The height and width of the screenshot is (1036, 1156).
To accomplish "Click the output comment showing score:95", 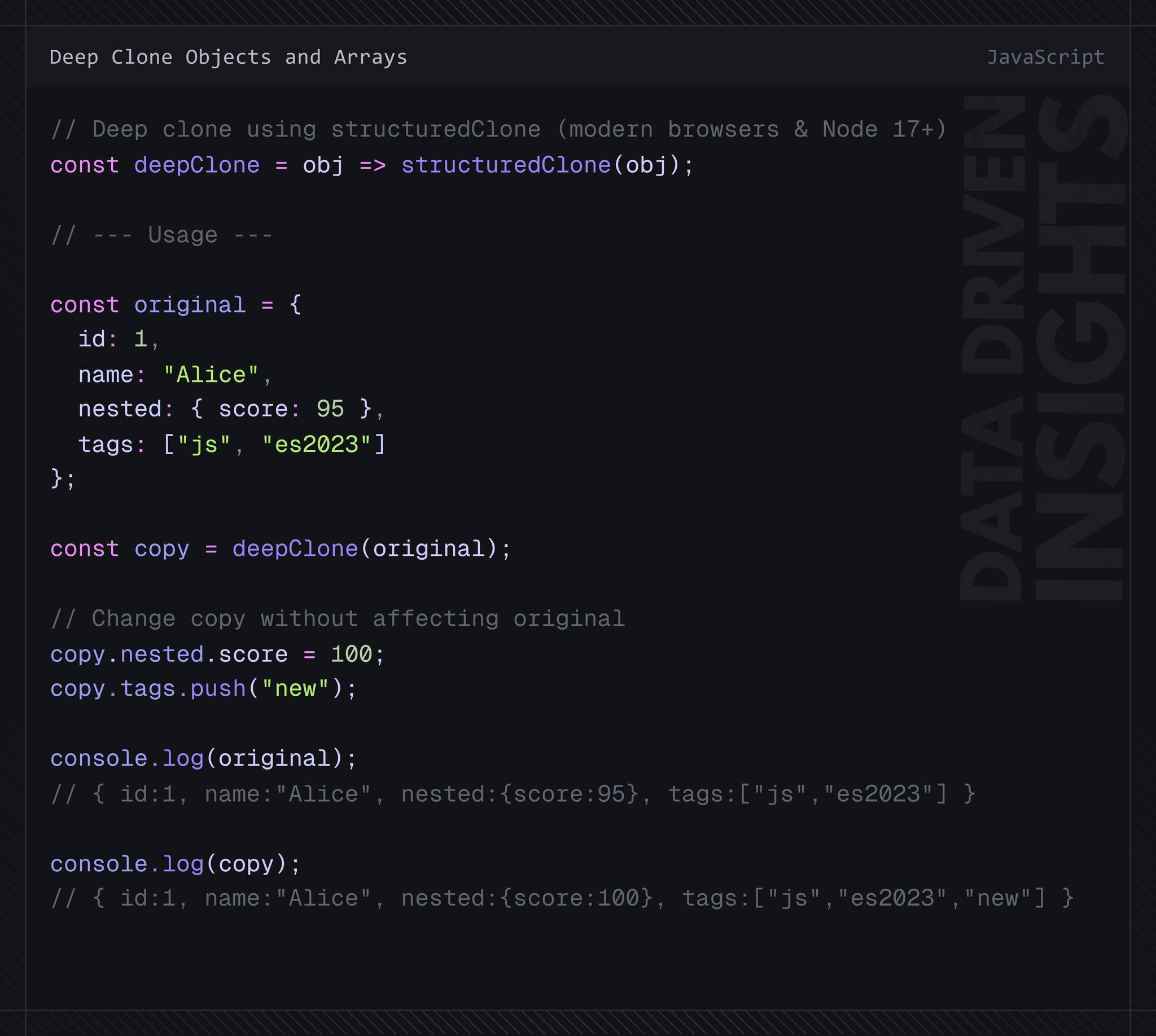I will pyautogui.click(x=513, y=794).
